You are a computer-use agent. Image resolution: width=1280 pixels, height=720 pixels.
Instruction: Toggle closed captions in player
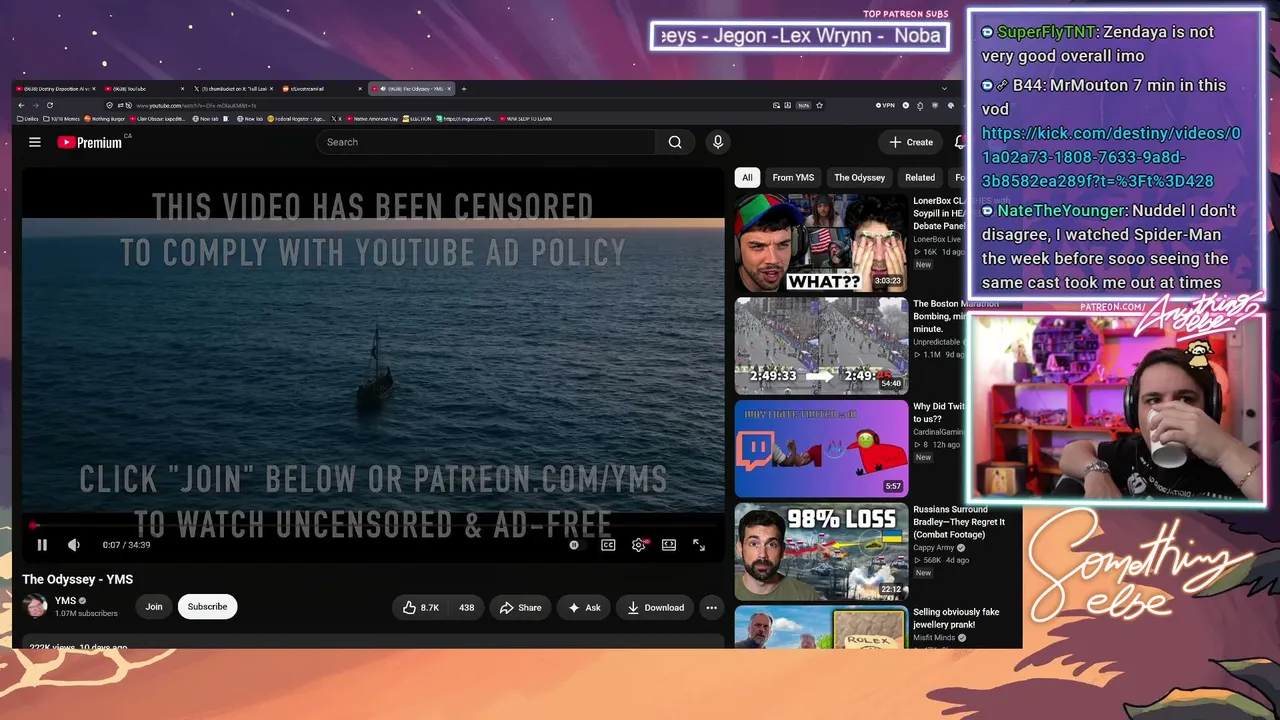pyautogui.click(x=608, y=545)
